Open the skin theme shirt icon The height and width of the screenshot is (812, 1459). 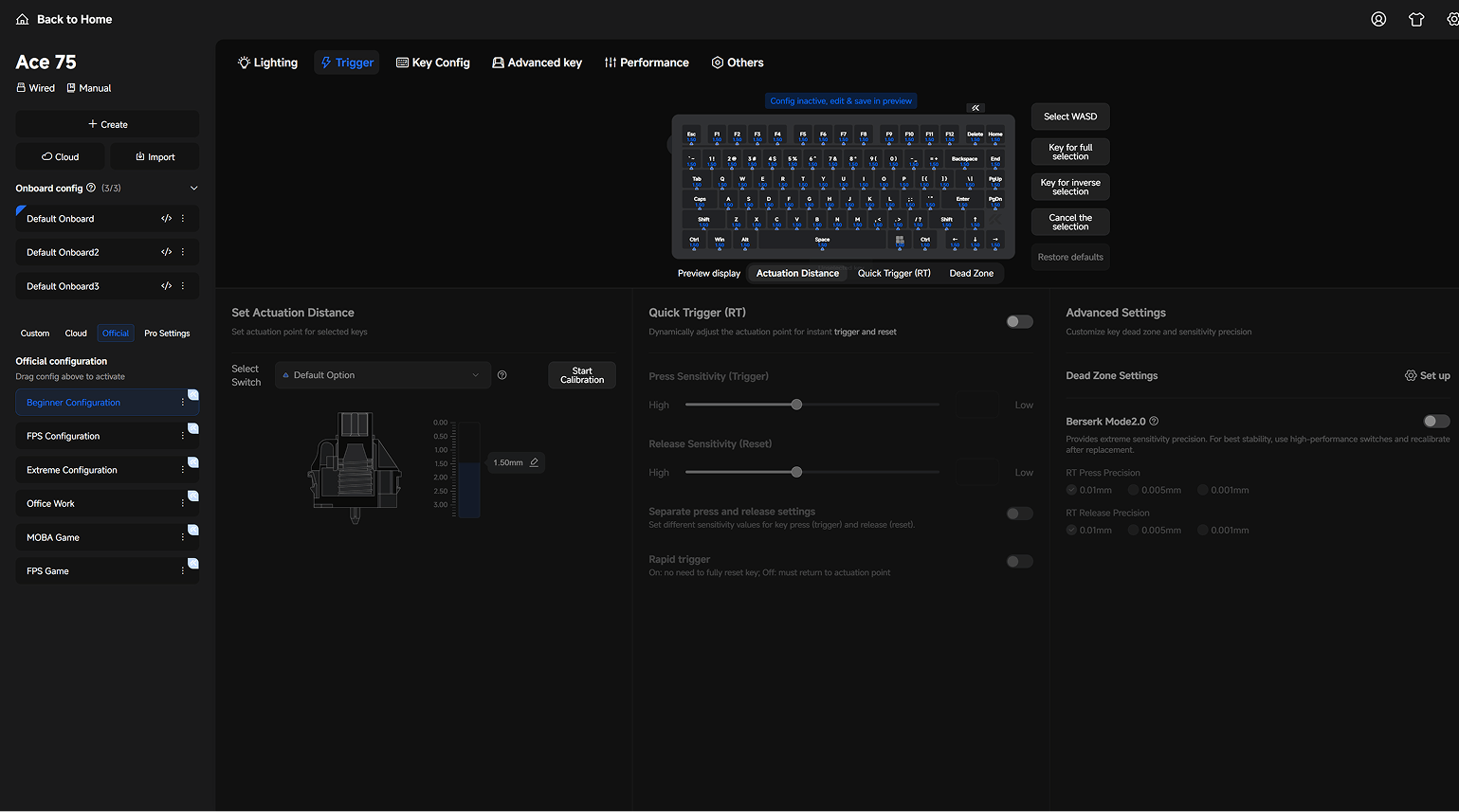[x=1416, y=19]
